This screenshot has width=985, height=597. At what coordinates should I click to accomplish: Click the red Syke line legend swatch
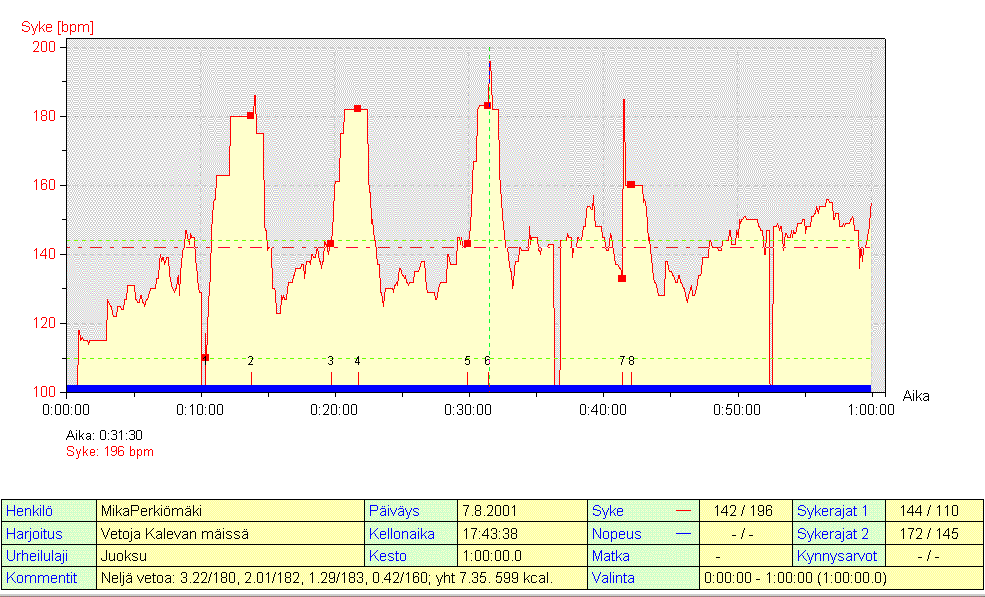(x=684, y=511)
